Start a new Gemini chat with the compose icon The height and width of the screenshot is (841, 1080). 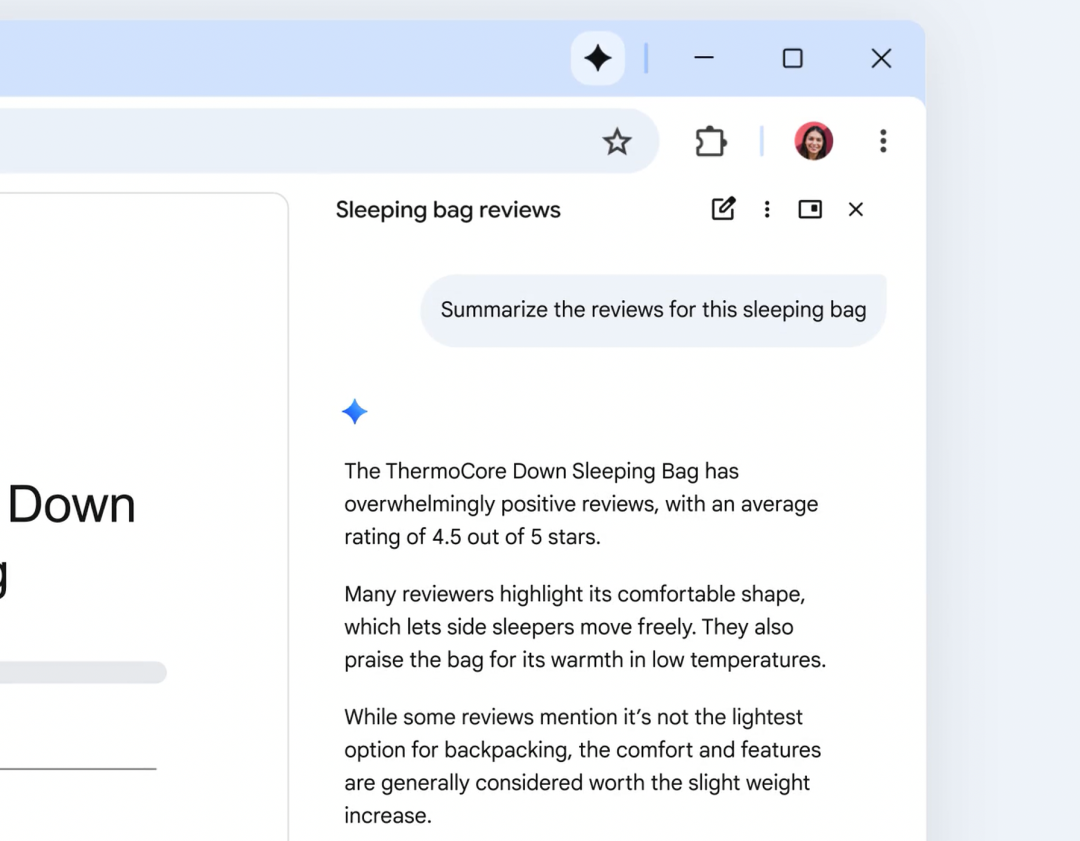click(x=723, y=209)
